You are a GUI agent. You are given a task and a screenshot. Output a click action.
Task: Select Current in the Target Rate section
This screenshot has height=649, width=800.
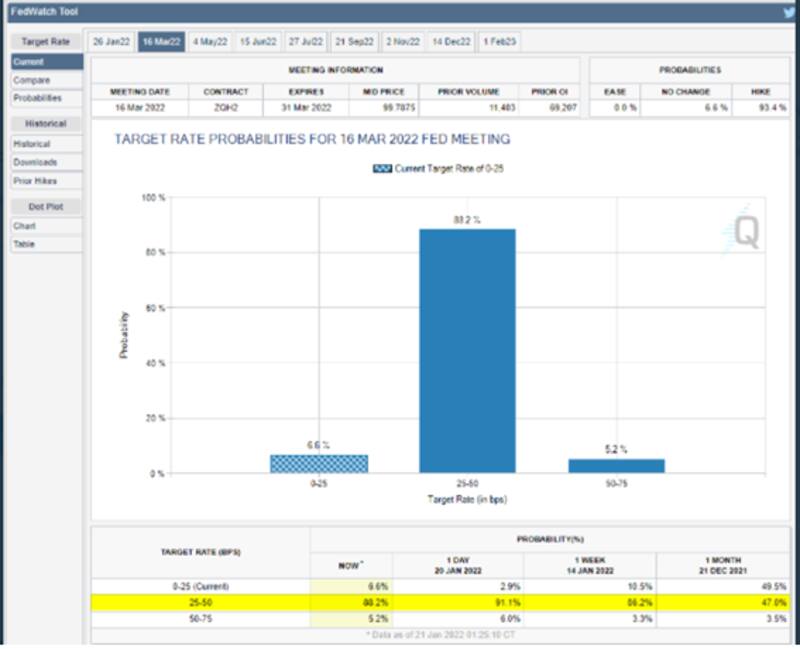coord(28,62)
